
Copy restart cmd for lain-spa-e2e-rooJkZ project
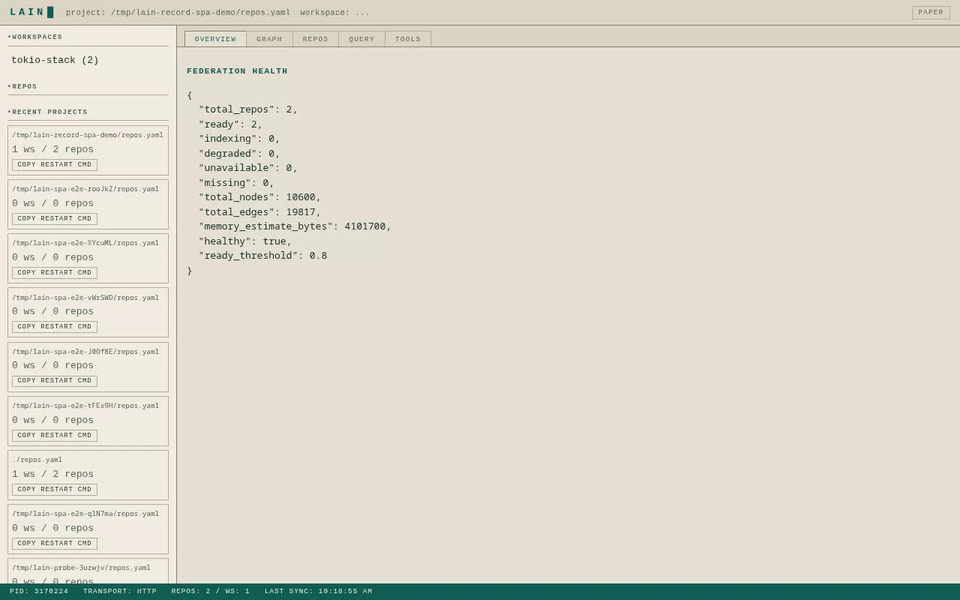click(x=54, y=219)
